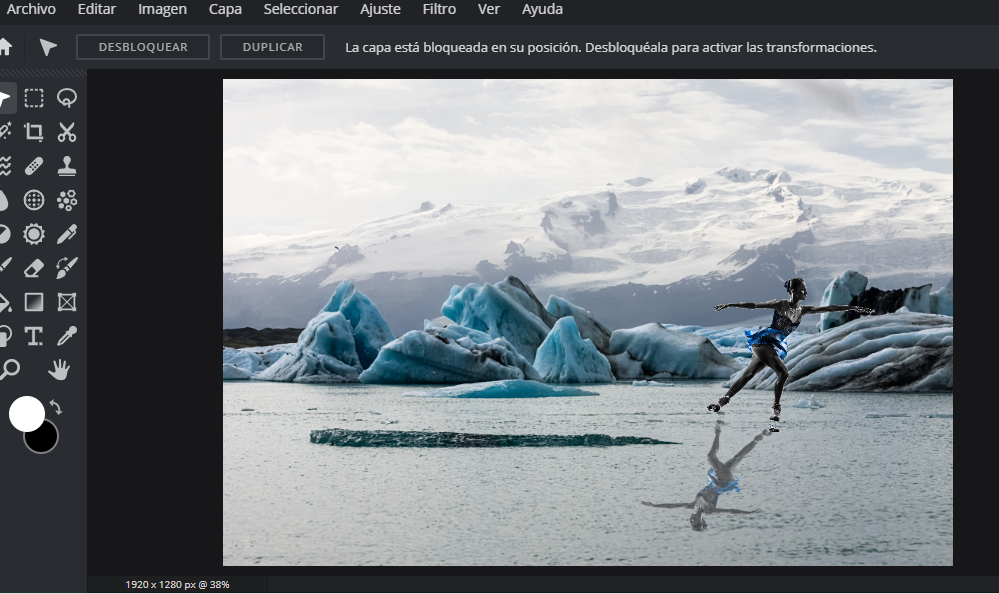Pick the Crop tool
Viewport: 999px width, 594px height.
tap(34, 132)
